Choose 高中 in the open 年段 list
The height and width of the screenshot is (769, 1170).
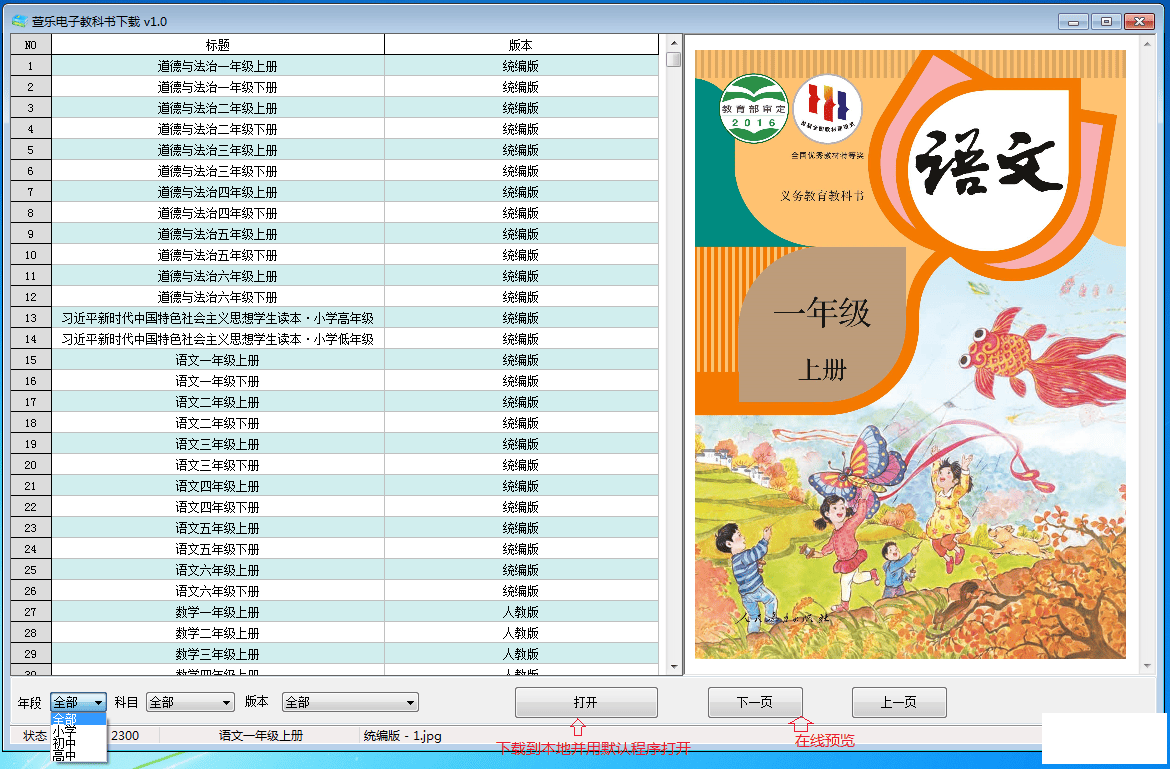[78, 755]
